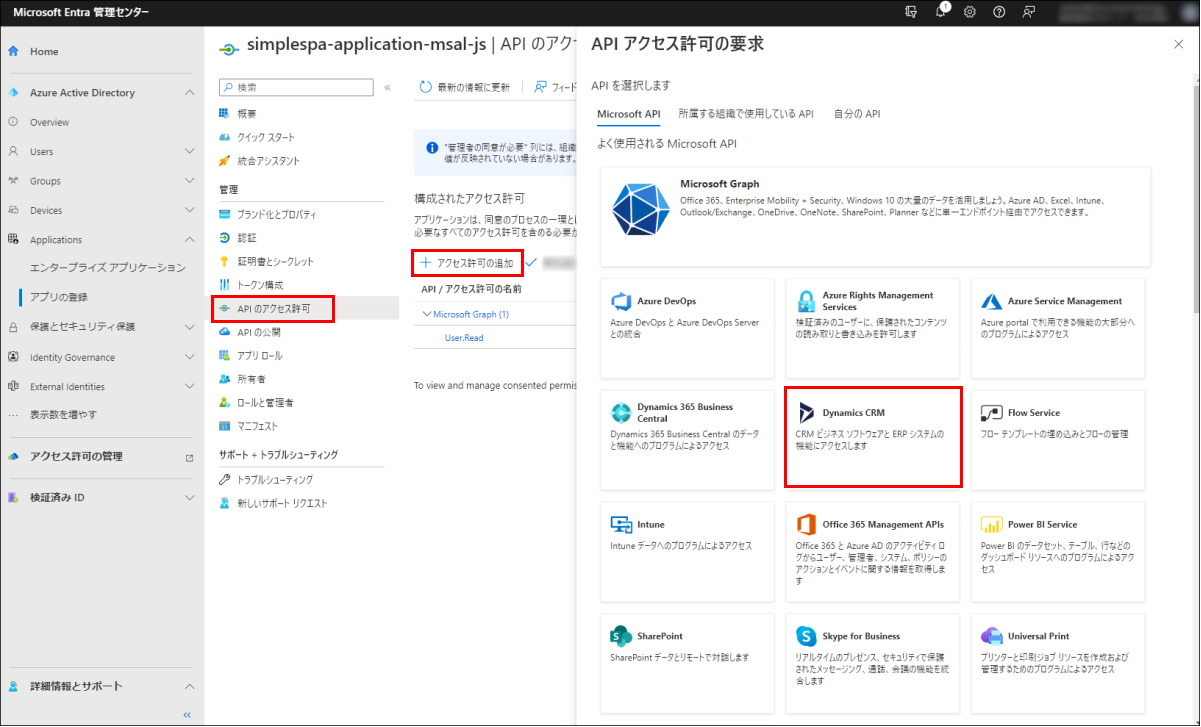
Task: Switch to the Microsoft API tab
Action: 628,114
